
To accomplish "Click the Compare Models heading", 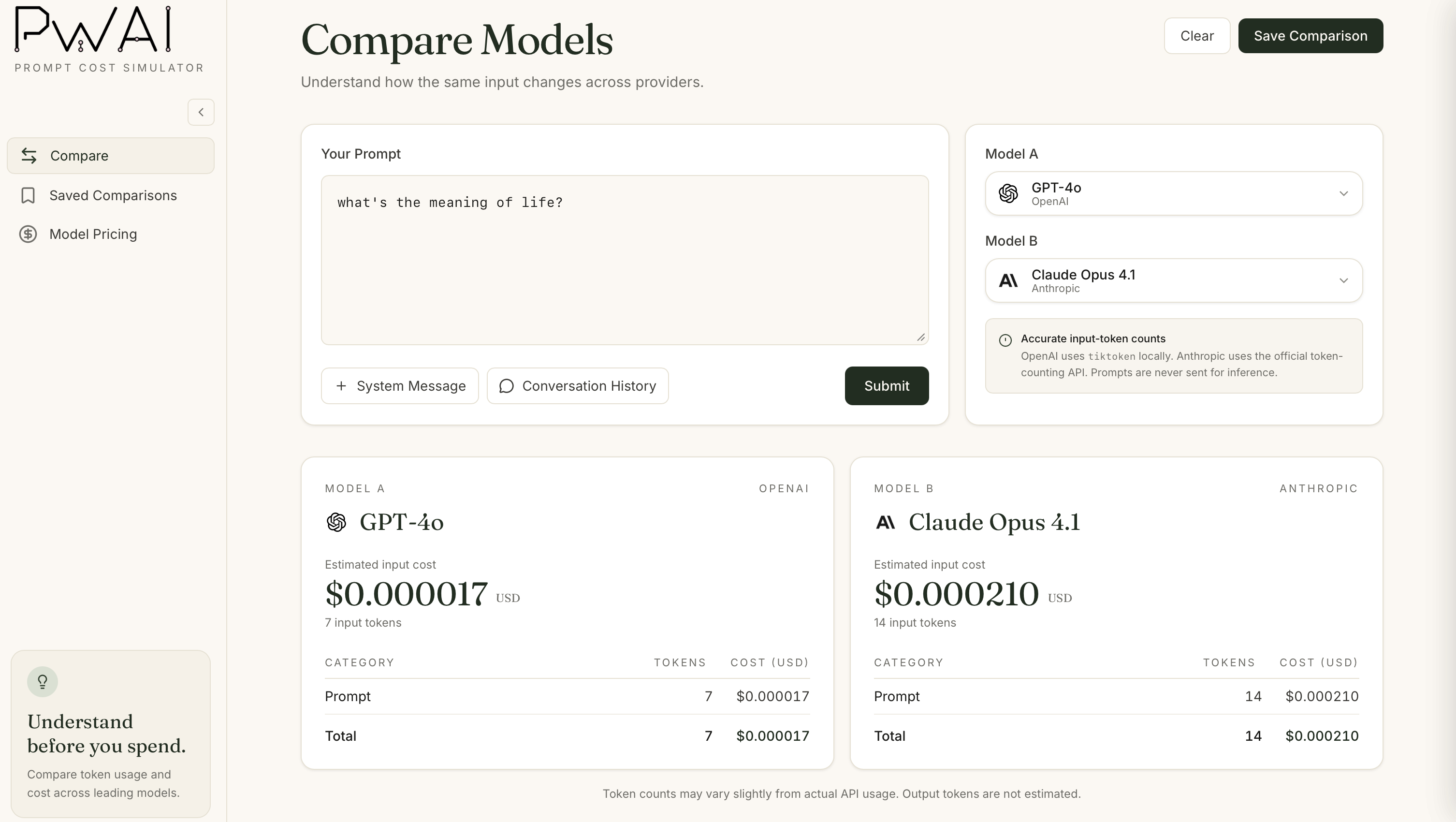I will [x=457, y=40].
